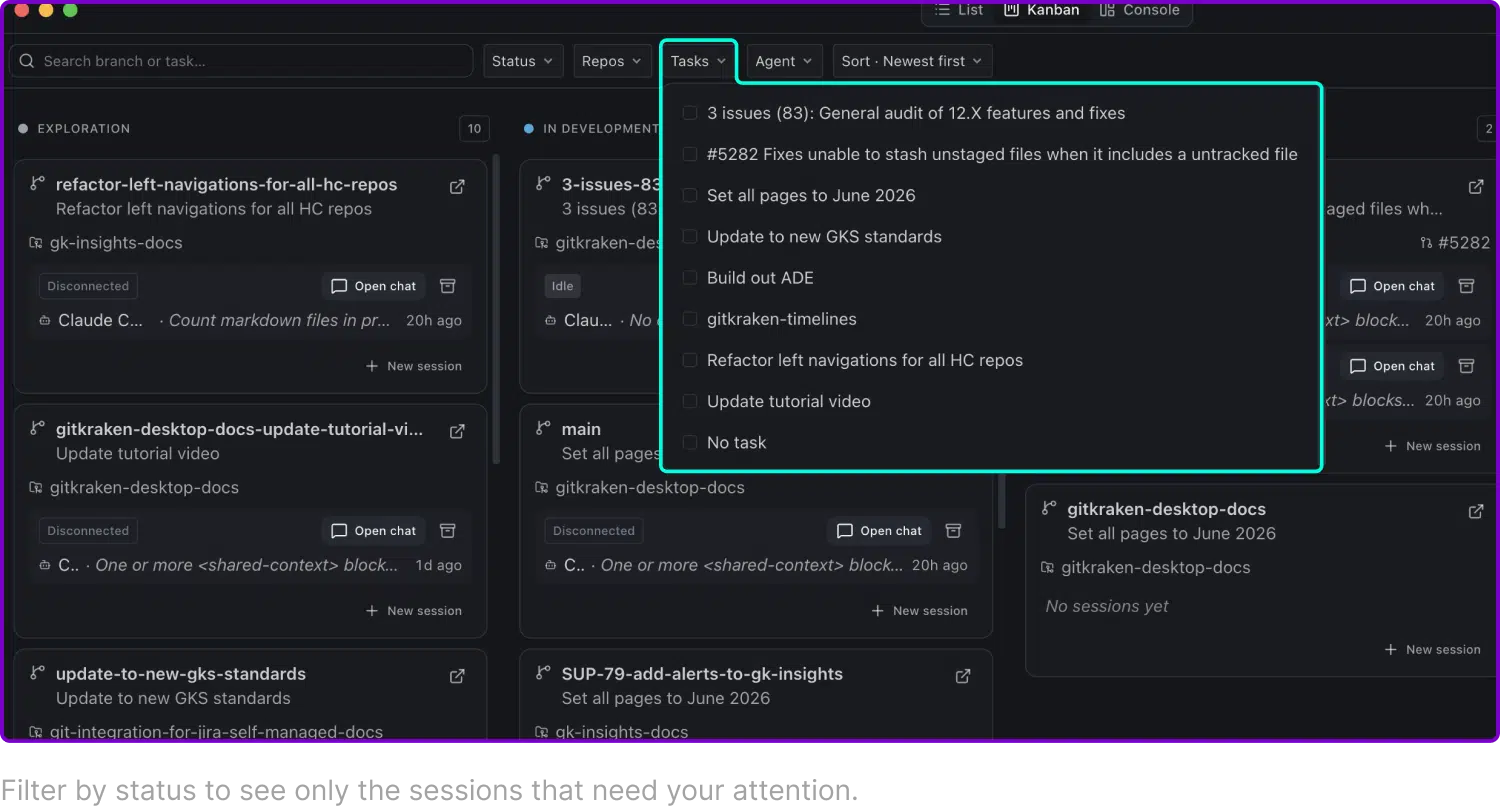Open external link icon on refactor-left-navigations card

pyautogui.click(x=457, y=186)
